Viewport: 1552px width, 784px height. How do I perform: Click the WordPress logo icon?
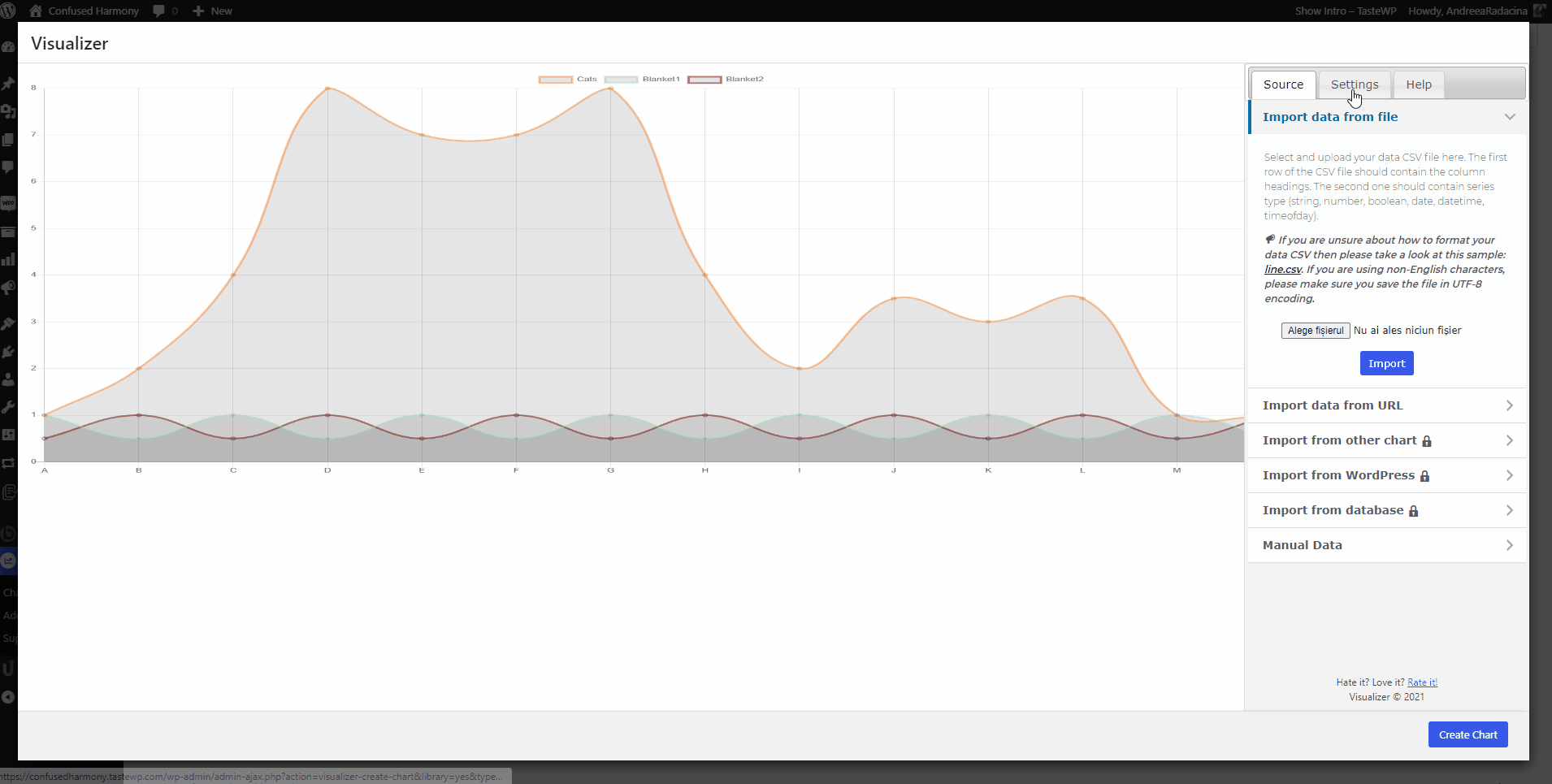point(8,11)
